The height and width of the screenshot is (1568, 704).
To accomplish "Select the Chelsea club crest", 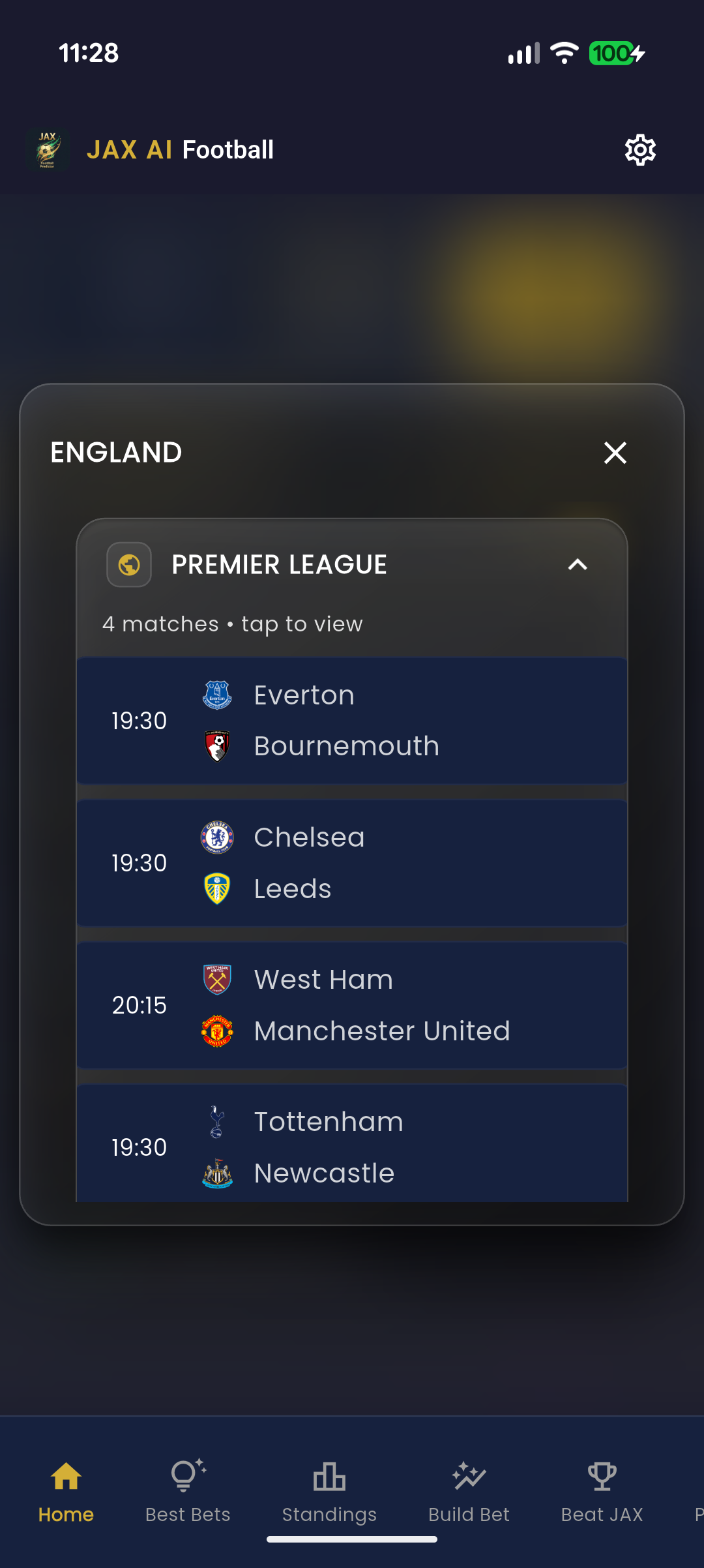I will point(218,836).
